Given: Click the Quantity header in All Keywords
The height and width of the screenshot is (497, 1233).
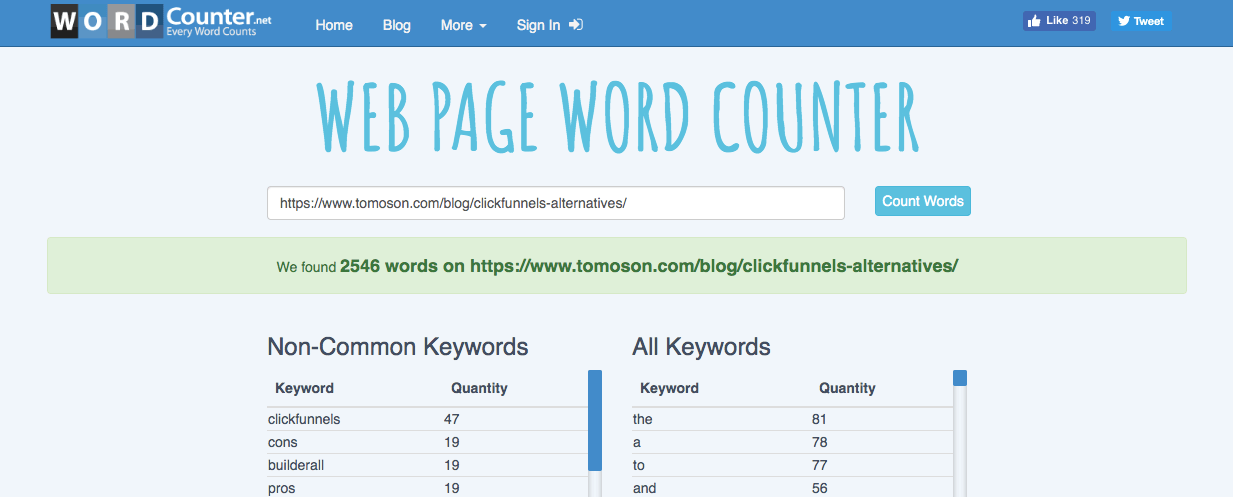Looking at the screenshot, I should click(x=847, y=388).
